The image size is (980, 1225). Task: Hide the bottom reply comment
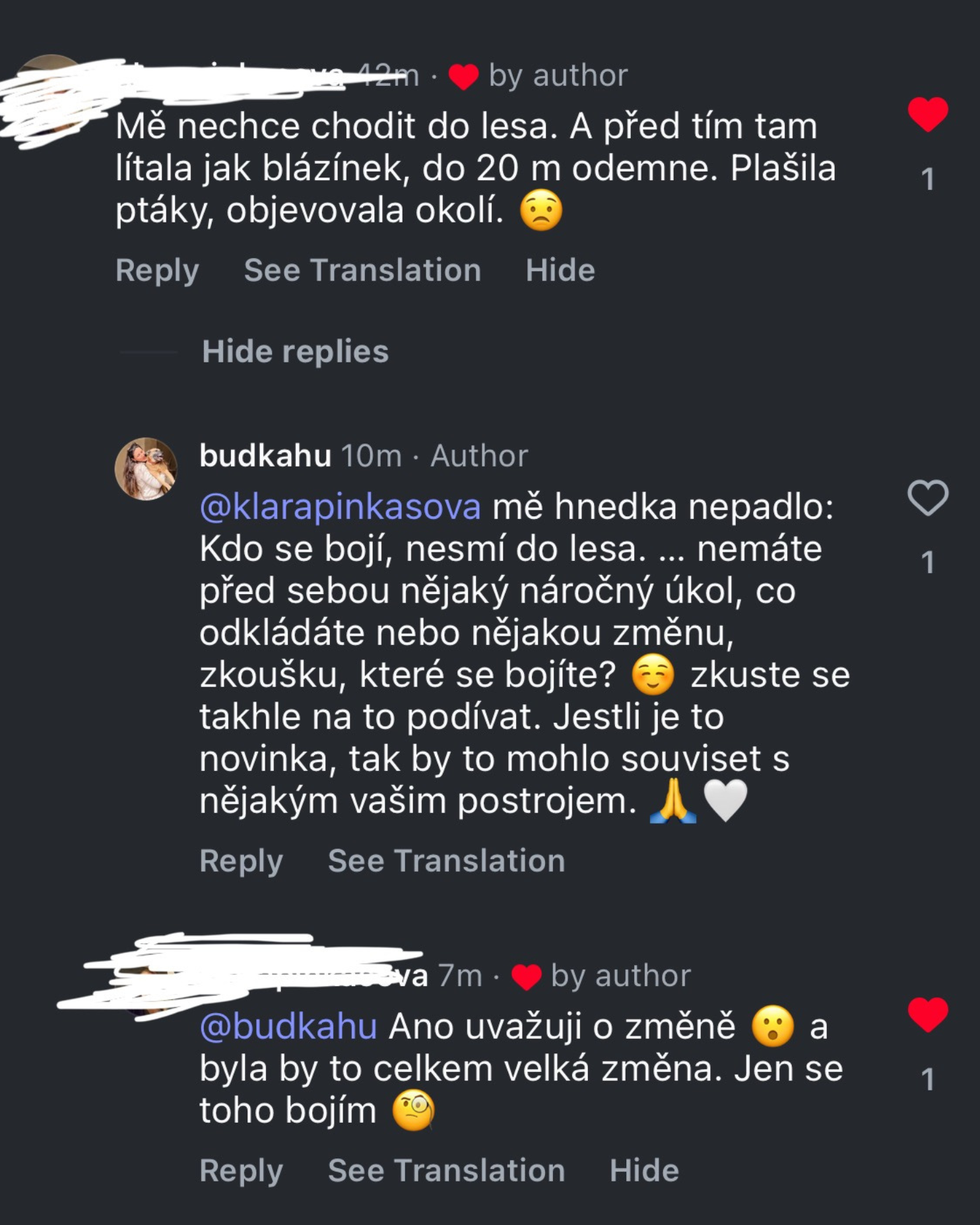pyautogui.click(x=644, y=1171)
